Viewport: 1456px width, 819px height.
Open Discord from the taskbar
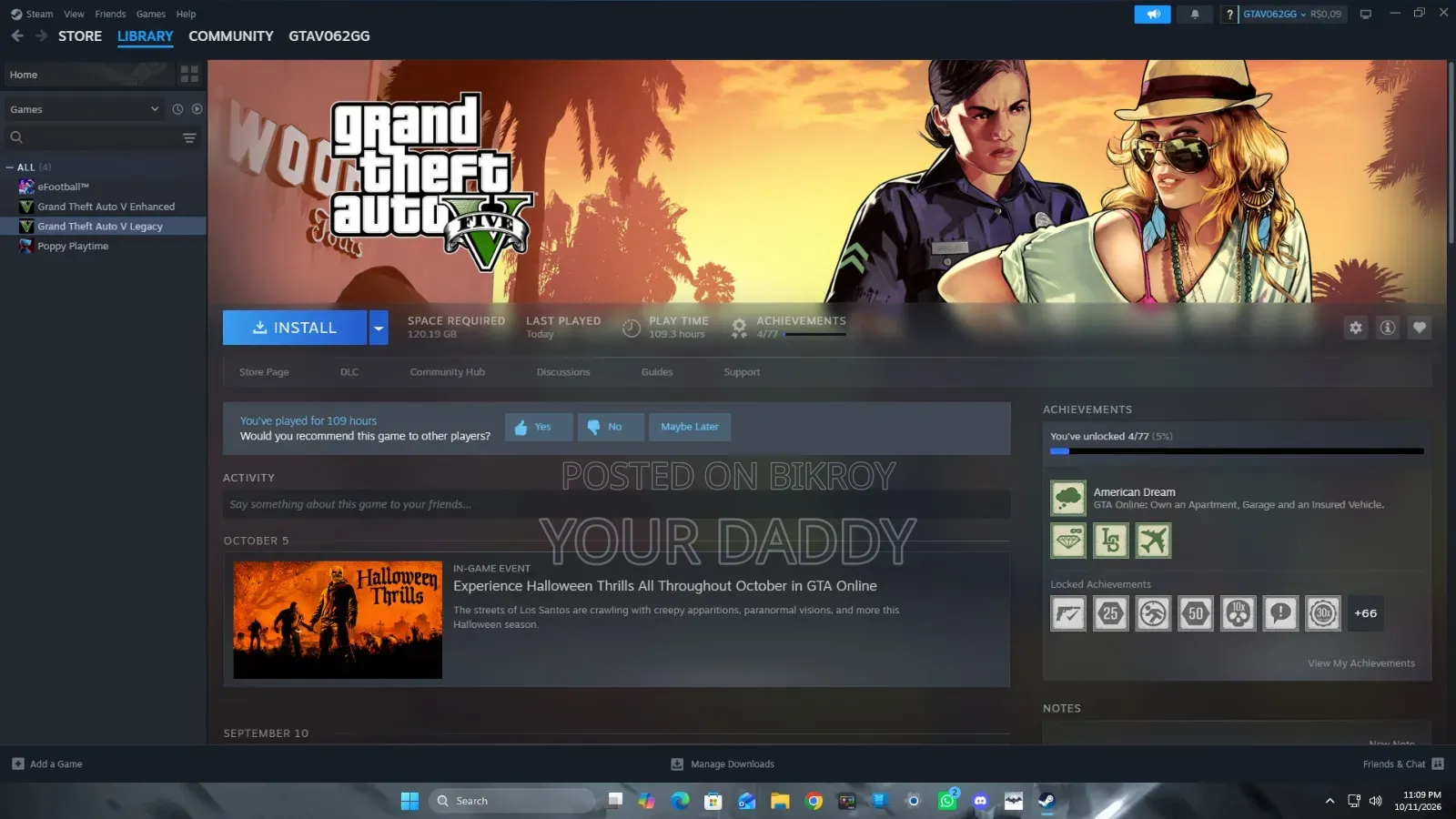coord(980,801)
